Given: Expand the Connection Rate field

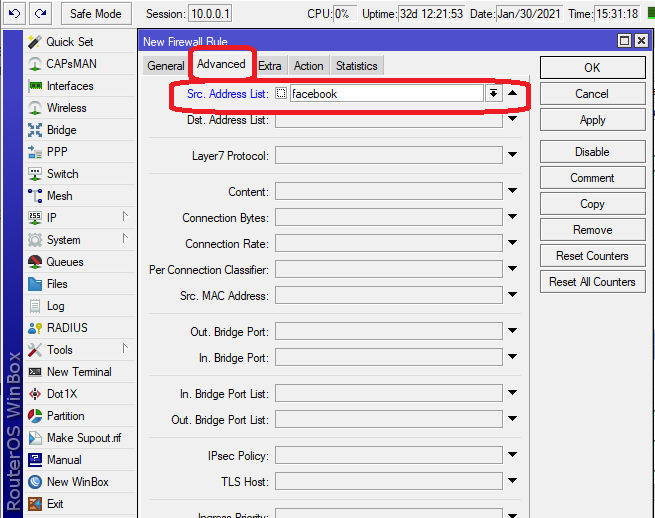Looking at the screenshot, I should point(513,243).
